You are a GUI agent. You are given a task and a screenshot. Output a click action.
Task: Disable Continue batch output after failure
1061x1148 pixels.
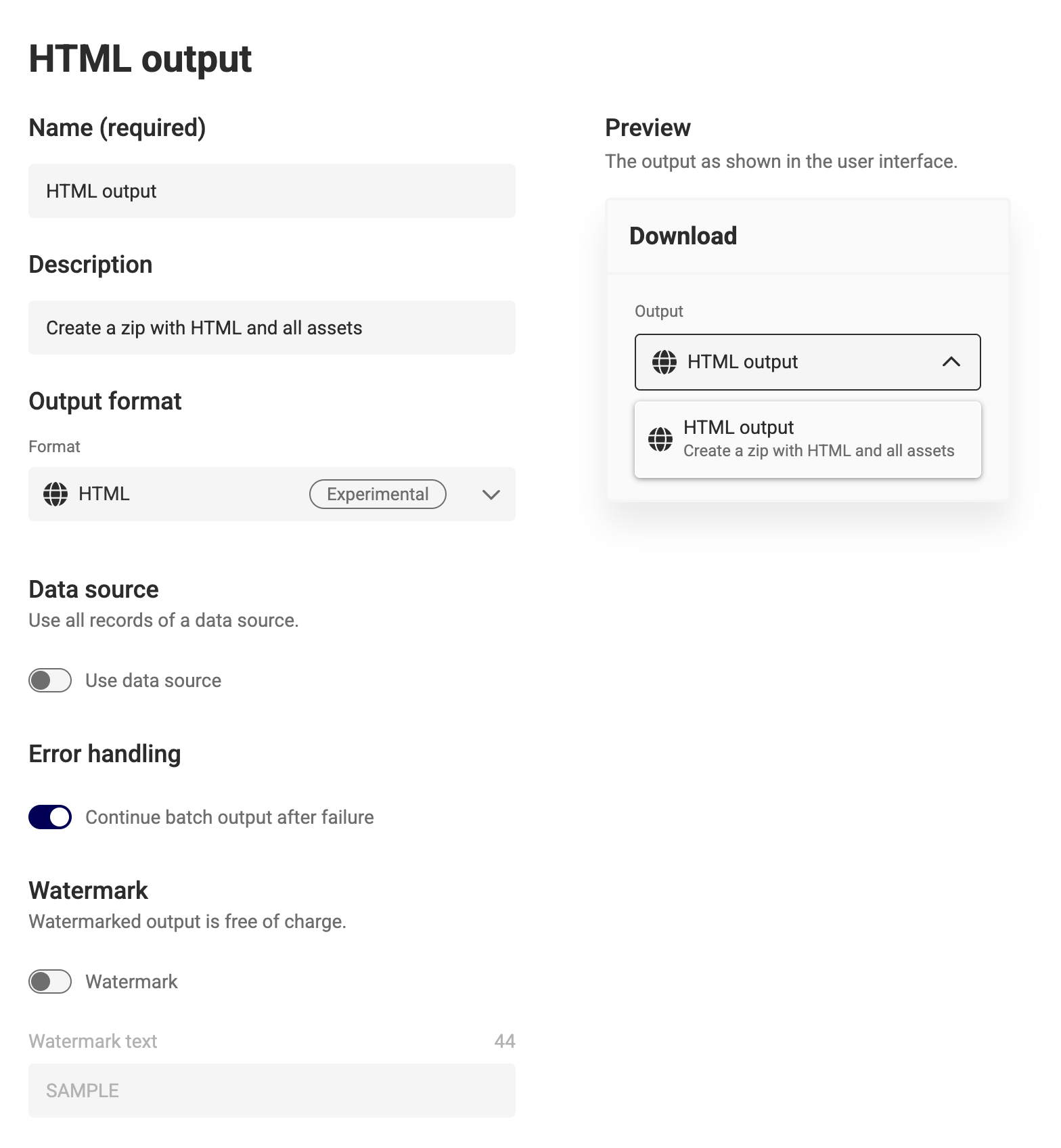pyautogui.click(x=50, y=817)
